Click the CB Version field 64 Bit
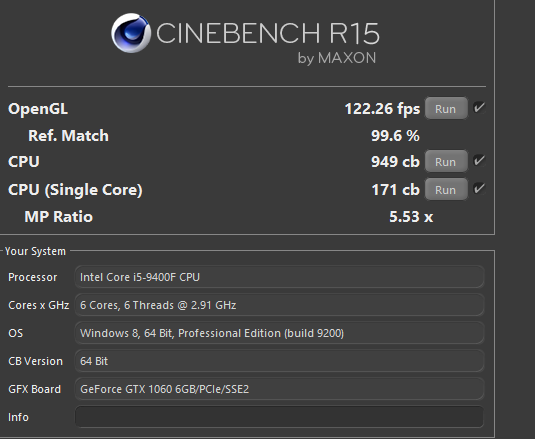 coord(279,361)
